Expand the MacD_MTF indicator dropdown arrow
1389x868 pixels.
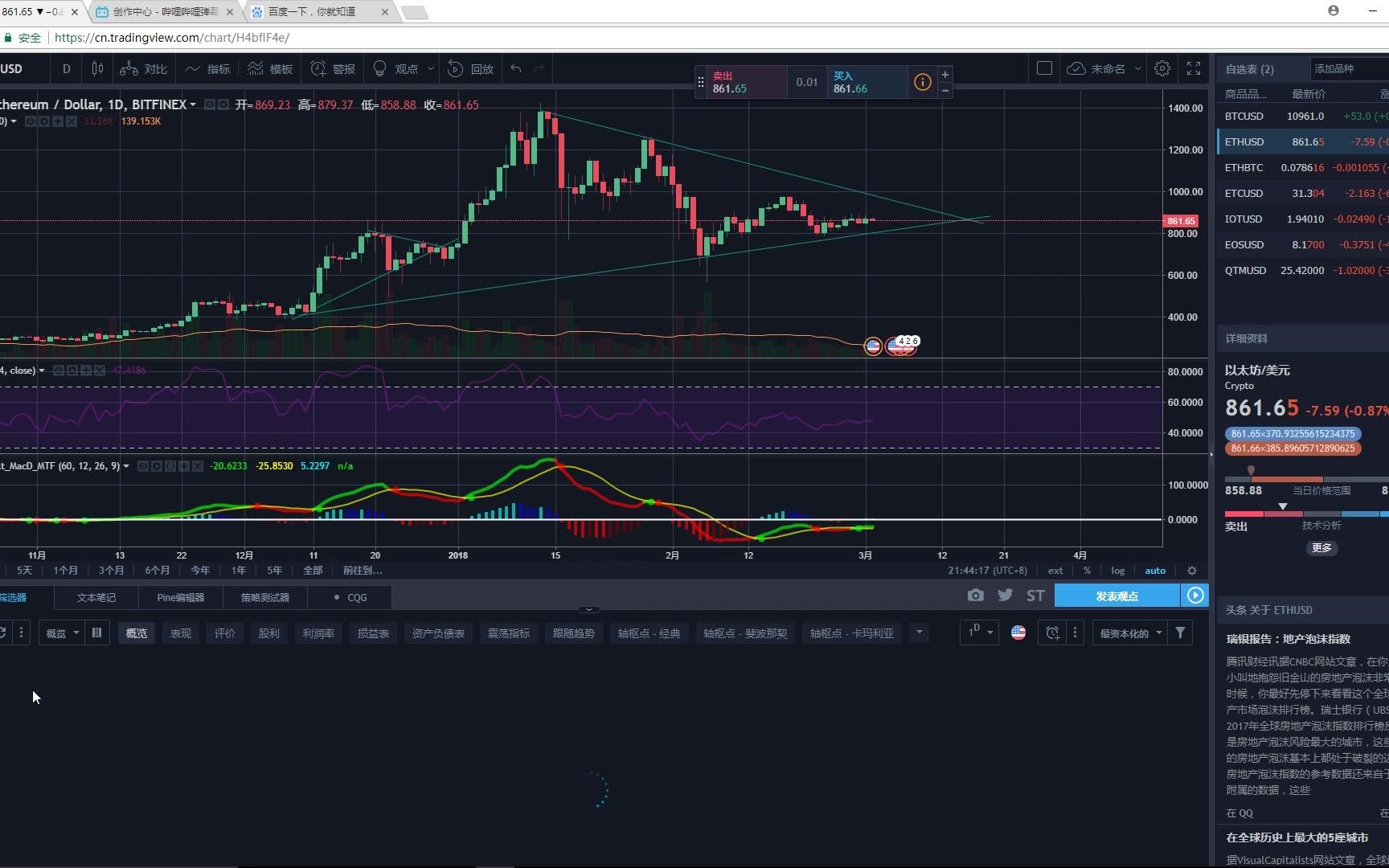tap(126, 466)
